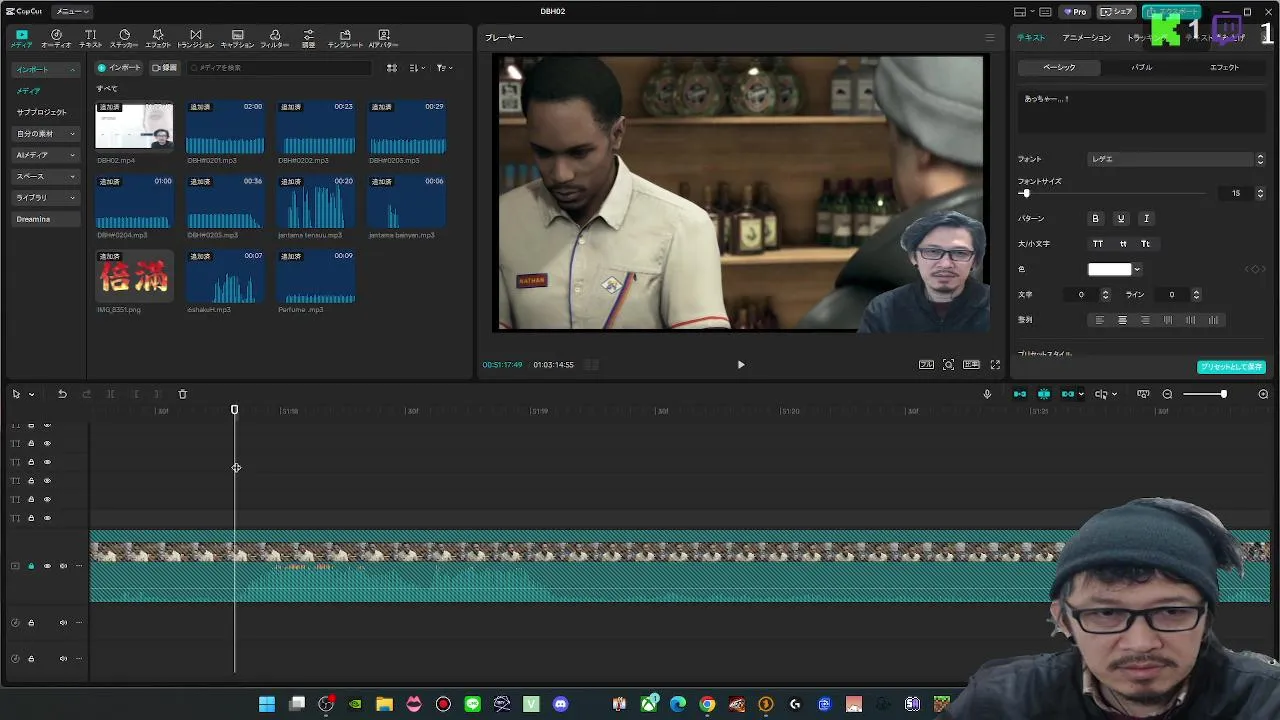The height and width of the screenshot is (720, 1280).
Task: Open the メニュー dropdown
Action: click(x=72, y=11)
